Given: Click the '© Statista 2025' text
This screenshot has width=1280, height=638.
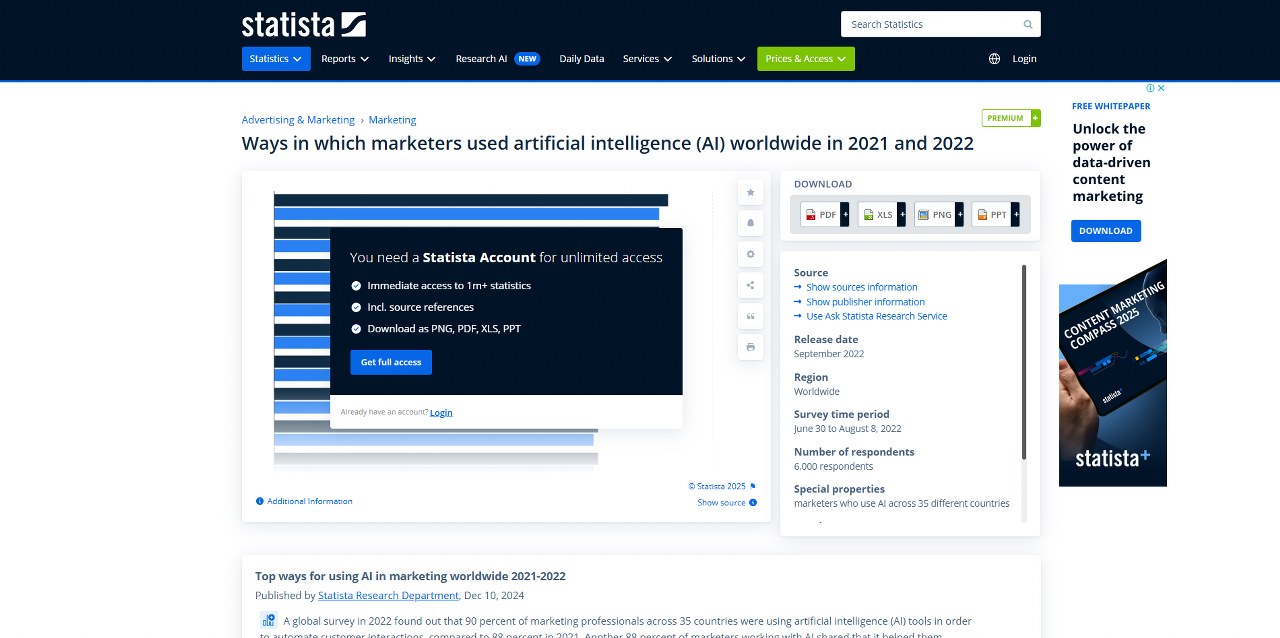Looking at the screenshot, I should pyautogui.click(x=717, y=486).
